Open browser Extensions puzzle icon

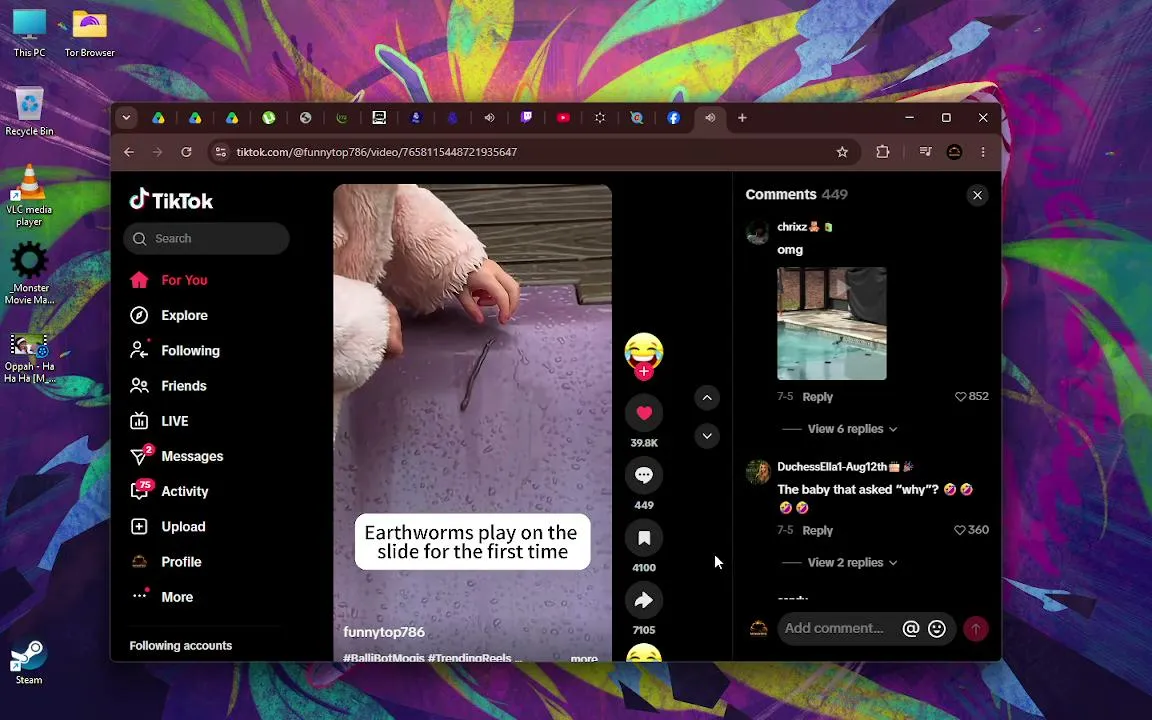click(882, 152)
